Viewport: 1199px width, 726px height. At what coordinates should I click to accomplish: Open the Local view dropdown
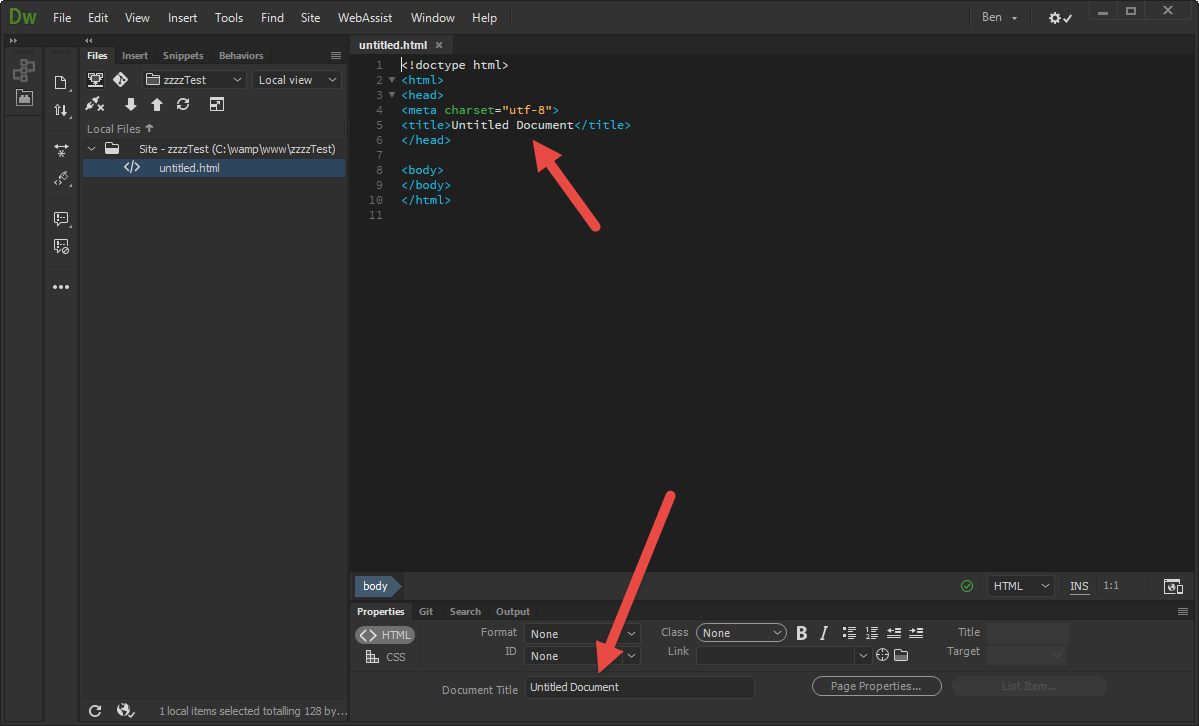coord(296,79)
